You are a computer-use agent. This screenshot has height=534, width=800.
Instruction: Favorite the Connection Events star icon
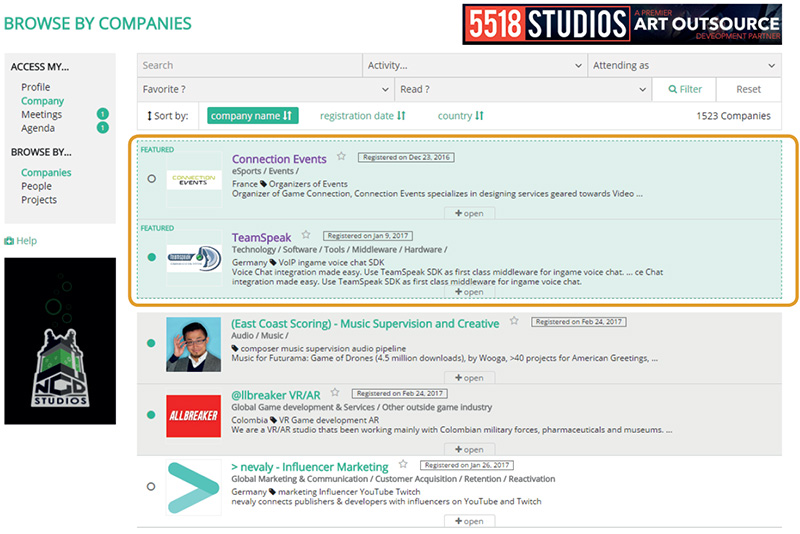(x=341, y=157)
